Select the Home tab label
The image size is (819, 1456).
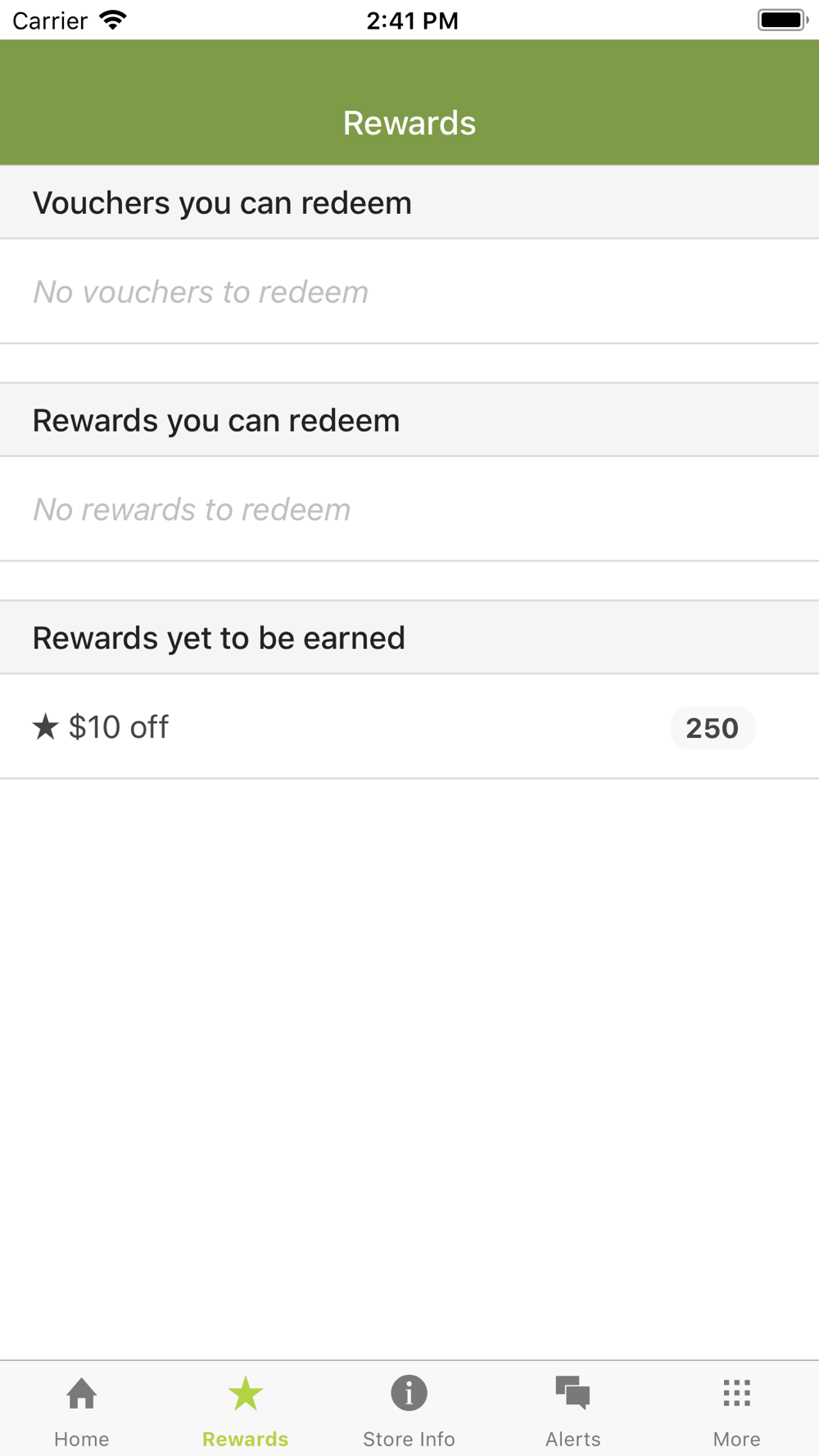tap(82, 1439)
